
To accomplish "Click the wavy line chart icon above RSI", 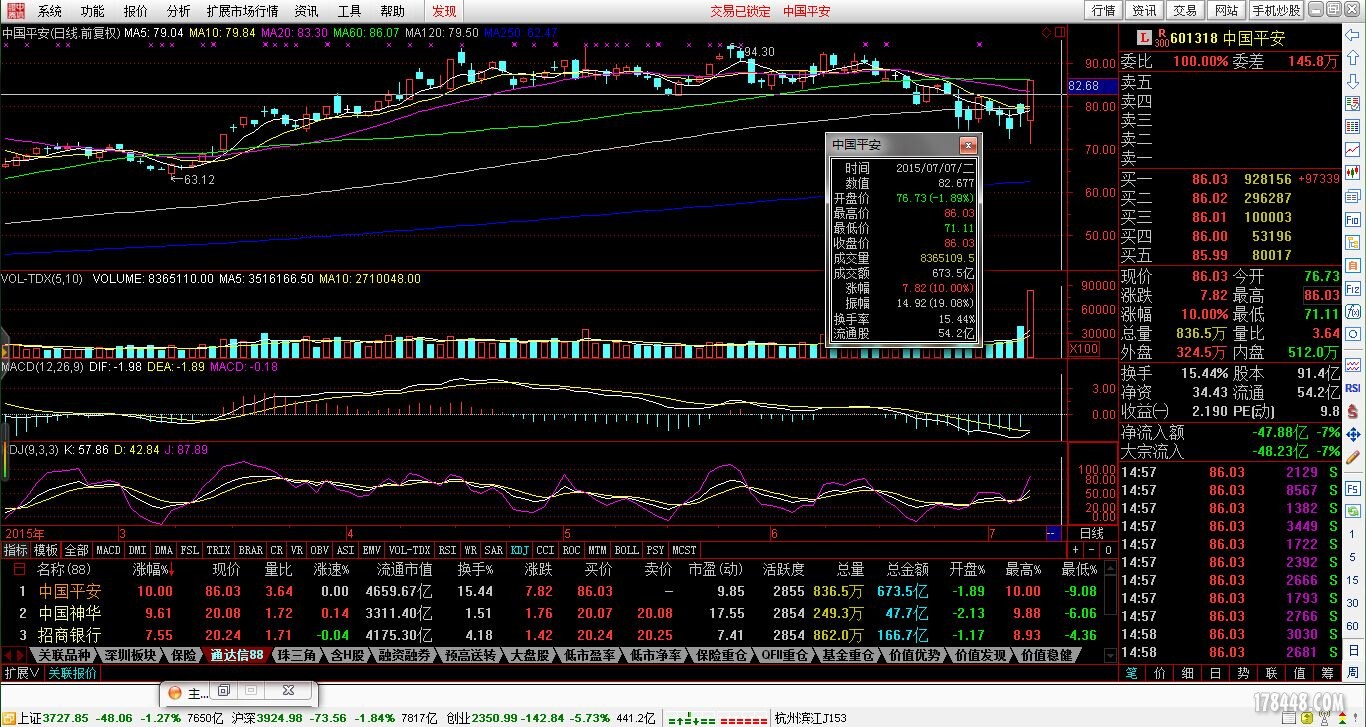I will coord(1351,365).
